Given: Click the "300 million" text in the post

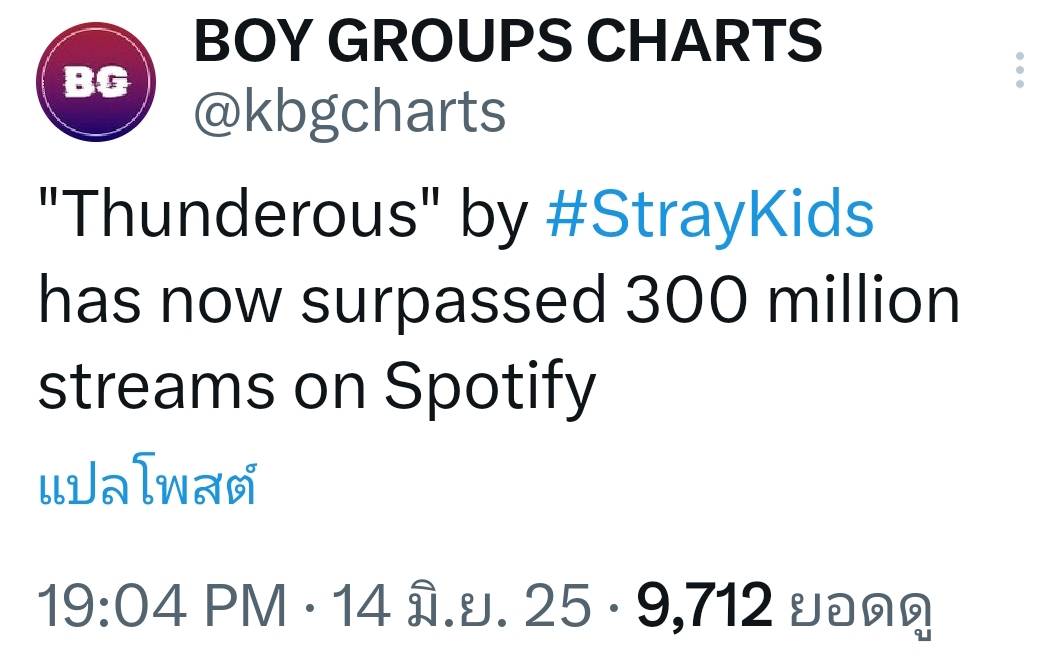Looking at the screenshot, I should [793, 300].
